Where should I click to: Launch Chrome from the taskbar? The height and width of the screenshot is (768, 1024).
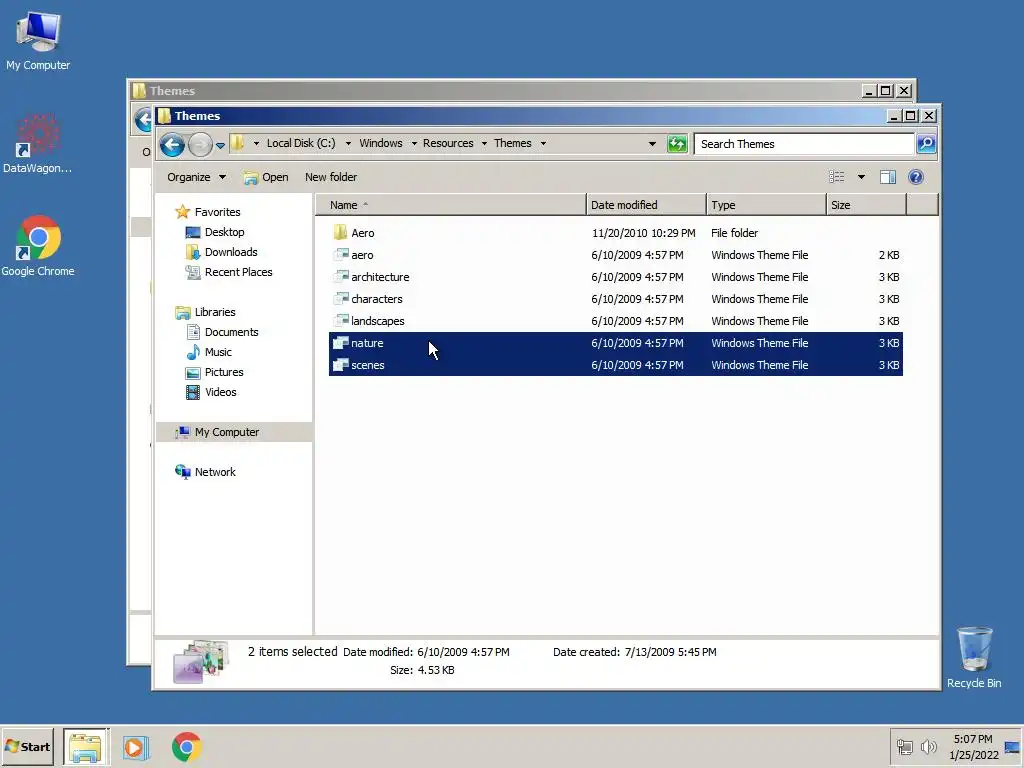tap(187, 746)
